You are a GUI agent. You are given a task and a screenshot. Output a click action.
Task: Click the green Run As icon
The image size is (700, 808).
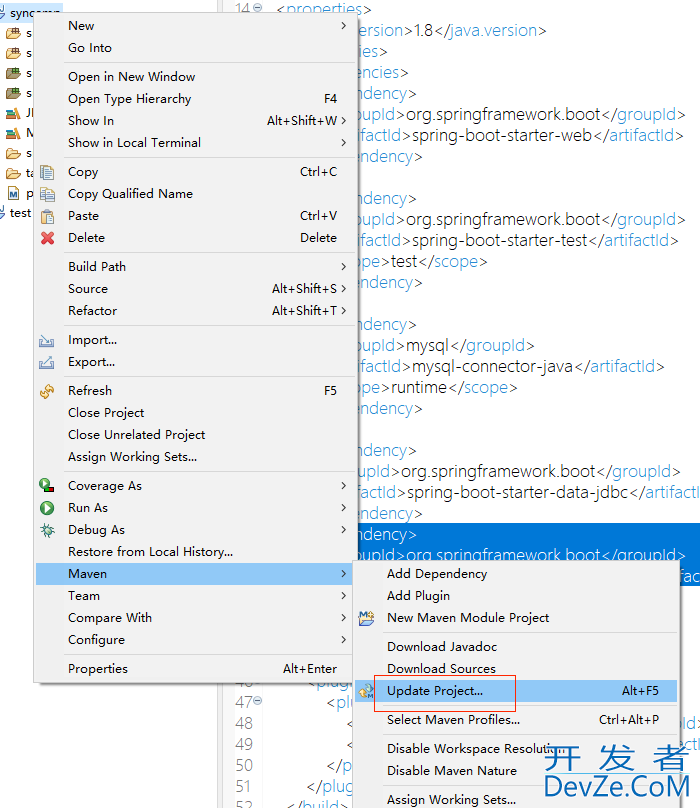[47, 508]
